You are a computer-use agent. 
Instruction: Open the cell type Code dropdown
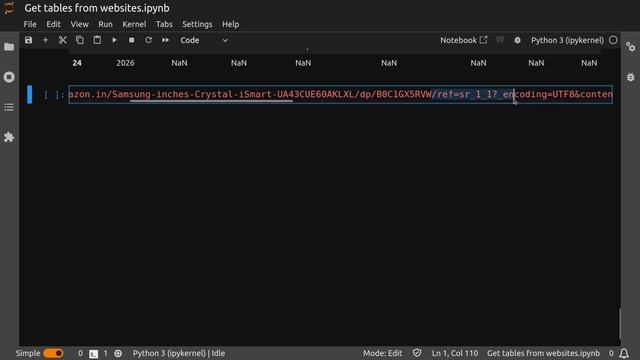[x=204, y=40]
